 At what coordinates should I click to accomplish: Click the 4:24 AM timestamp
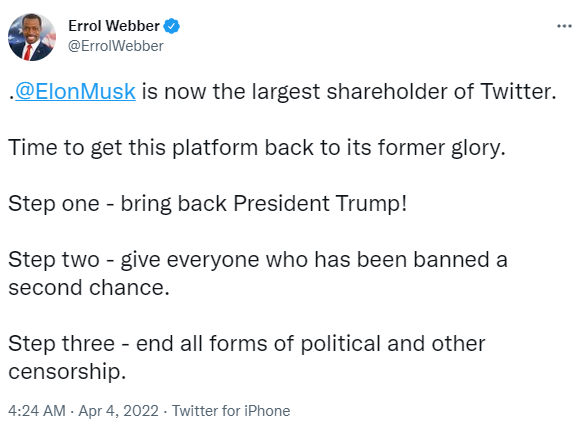(x=37, y=411)
